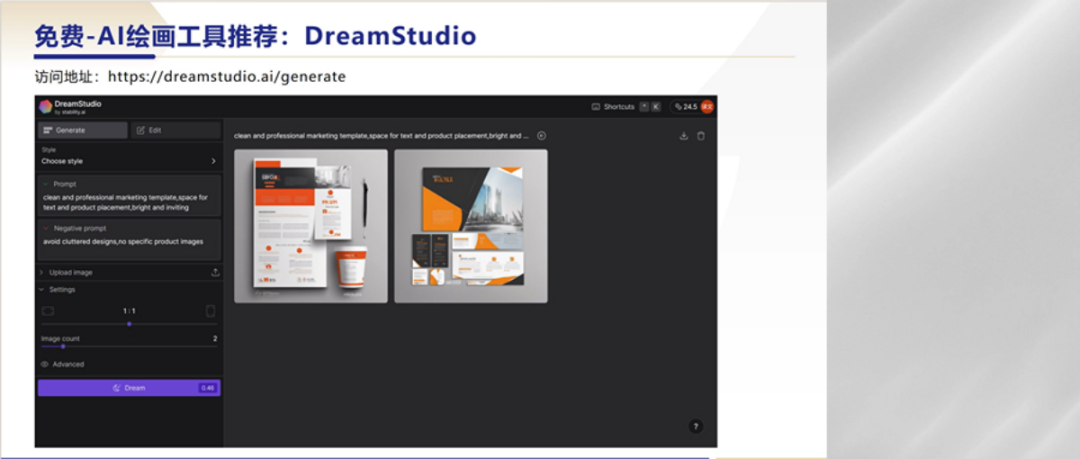Click the K shortcut key badge
Image resolution: width=1080 pixels, height=459 pixels.
tap(656, 107)
